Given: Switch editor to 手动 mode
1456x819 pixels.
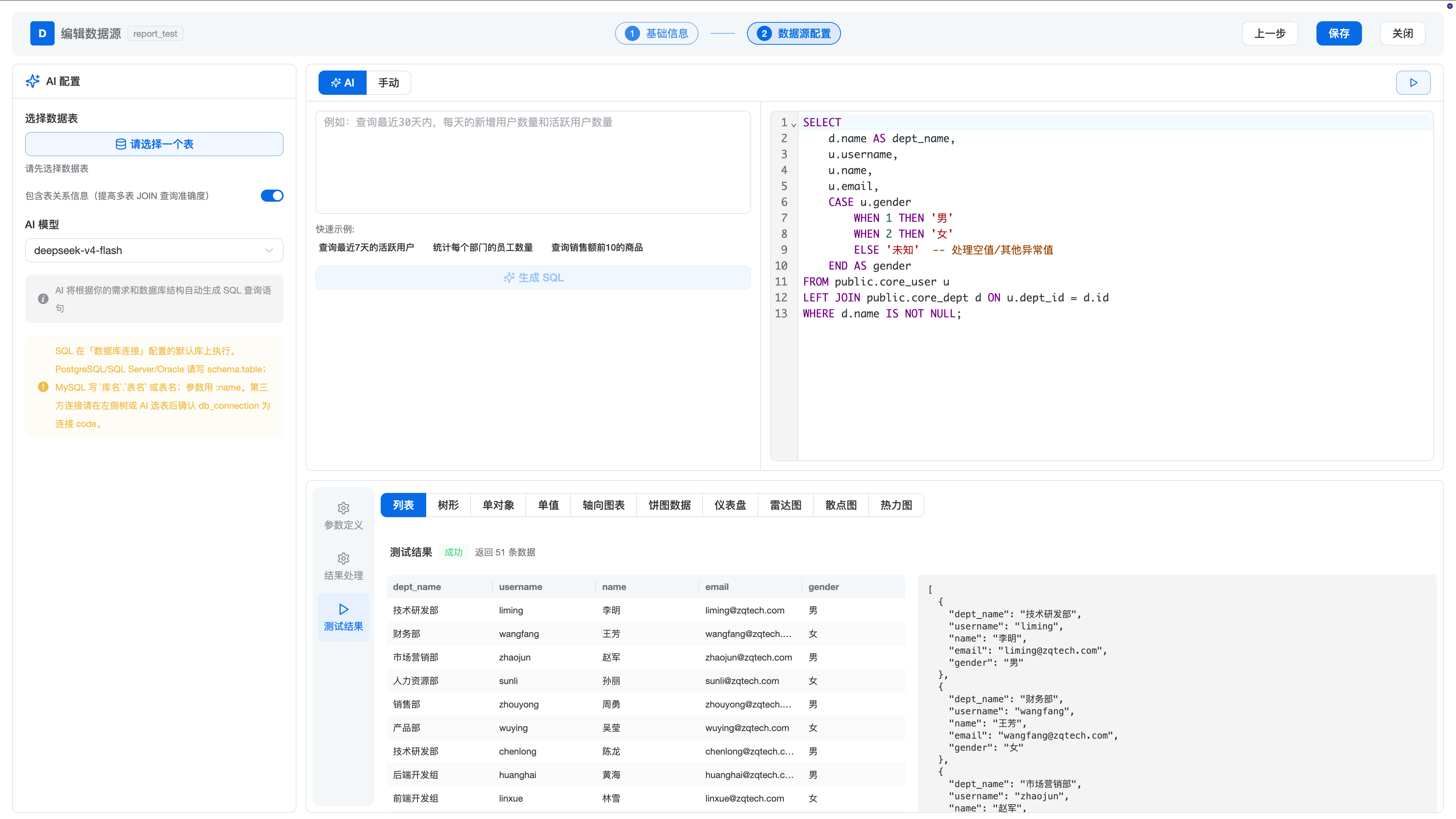Looking at the screenshot, I should coord(388,83).
